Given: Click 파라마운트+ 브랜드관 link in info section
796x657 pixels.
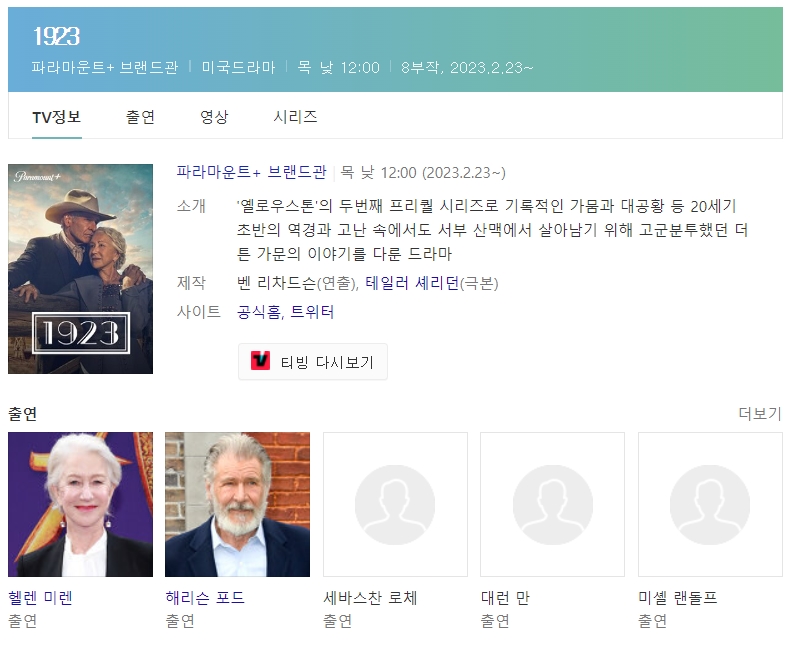Looking at the screenshot, I should point(251,172).
